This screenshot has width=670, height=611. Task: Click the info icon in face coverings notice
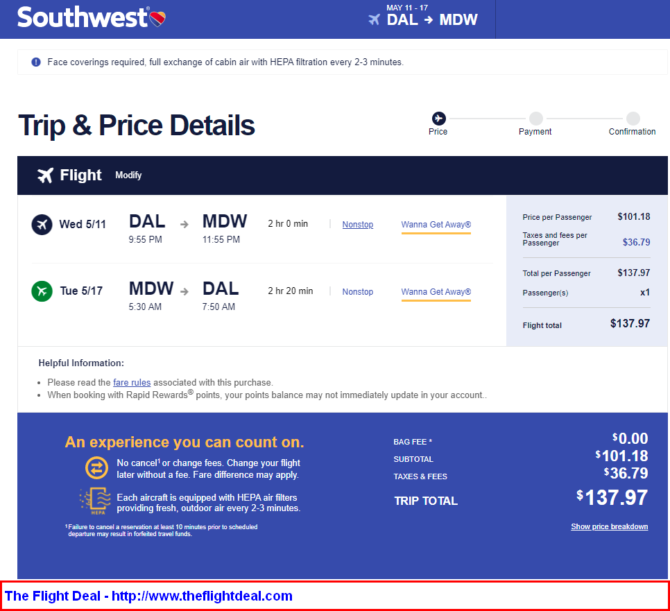coord(36,62)
